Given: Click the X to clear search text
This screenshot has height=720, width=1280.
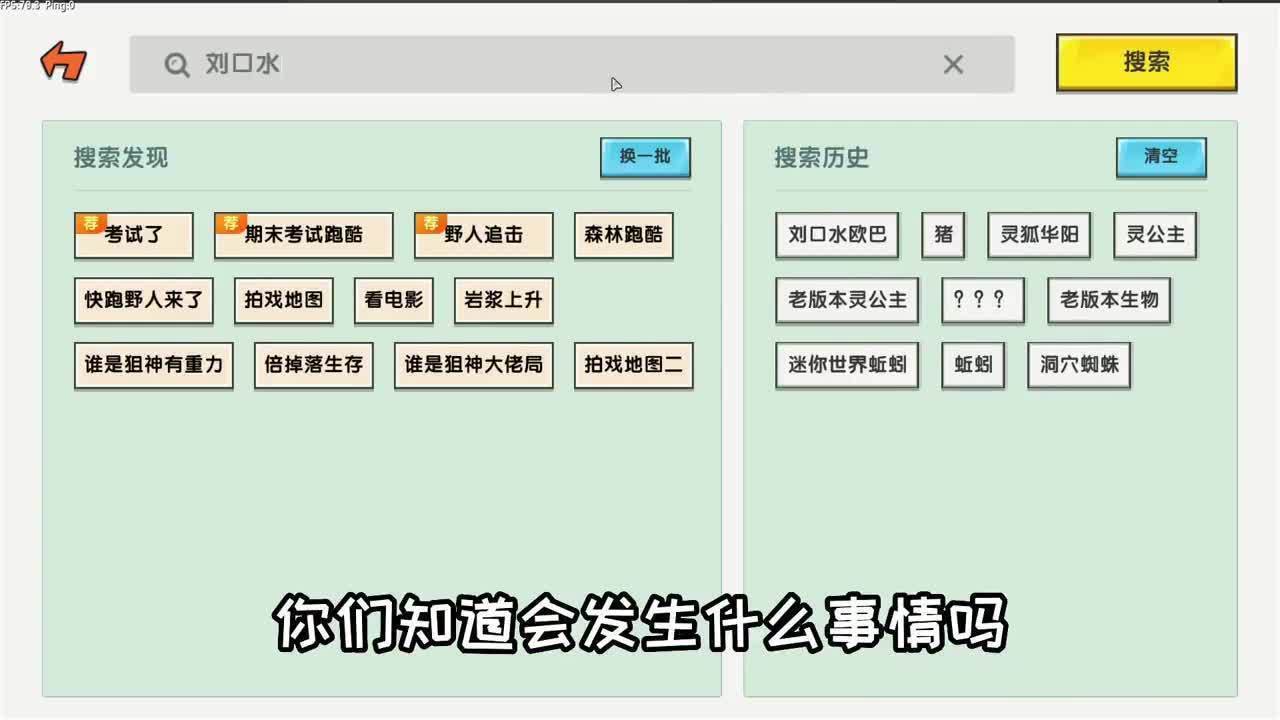Looking at the screenshot, I should click(953, 64).
